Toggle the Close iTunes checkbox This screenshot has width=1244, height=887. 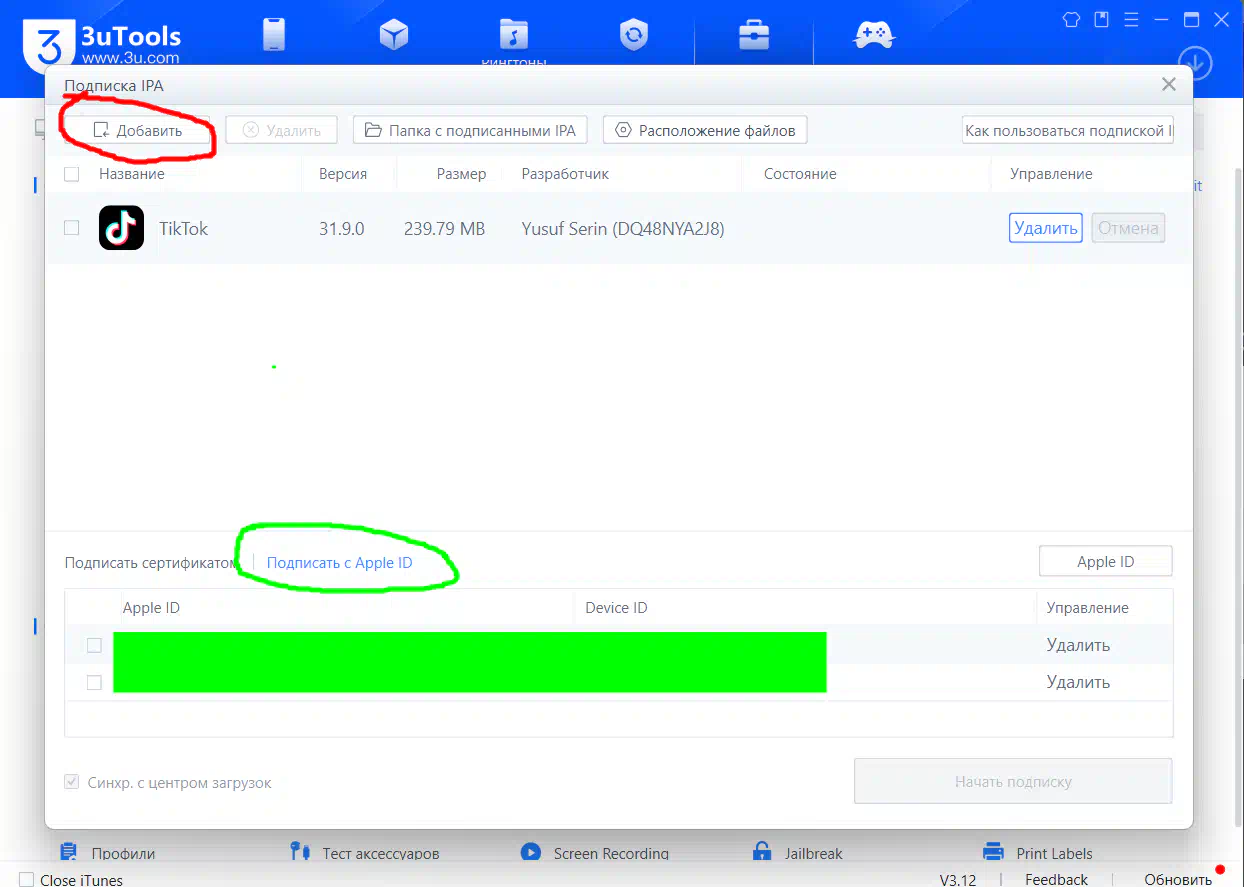(27, 880)
